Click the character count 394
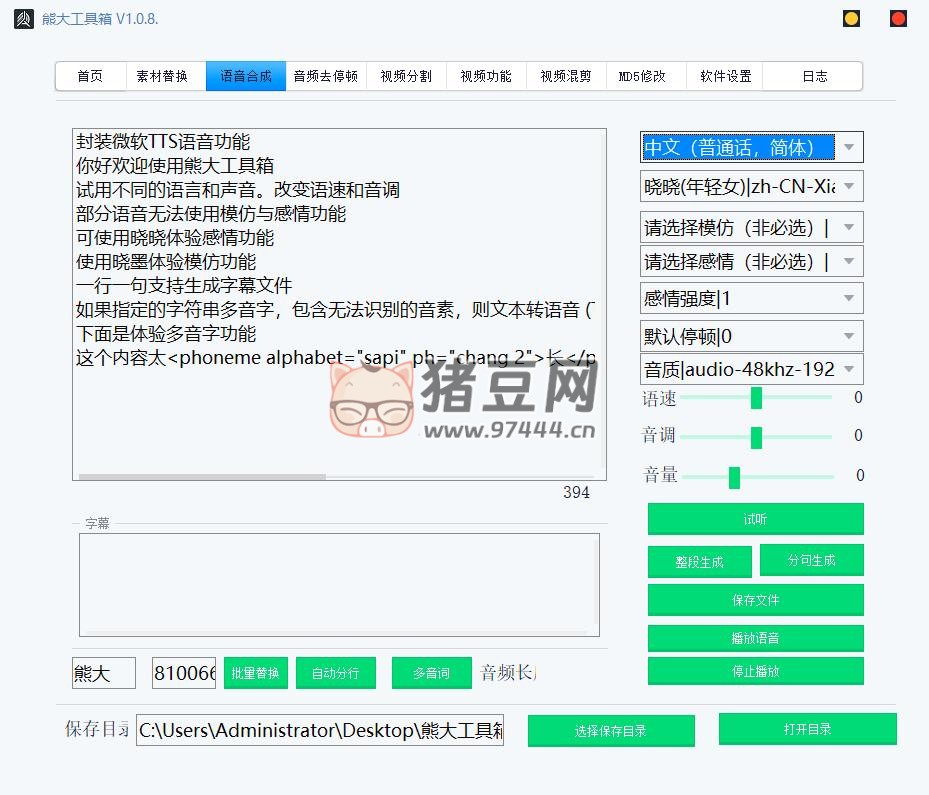929x795 pixels. pyautogui.click(x=576, y=492)
